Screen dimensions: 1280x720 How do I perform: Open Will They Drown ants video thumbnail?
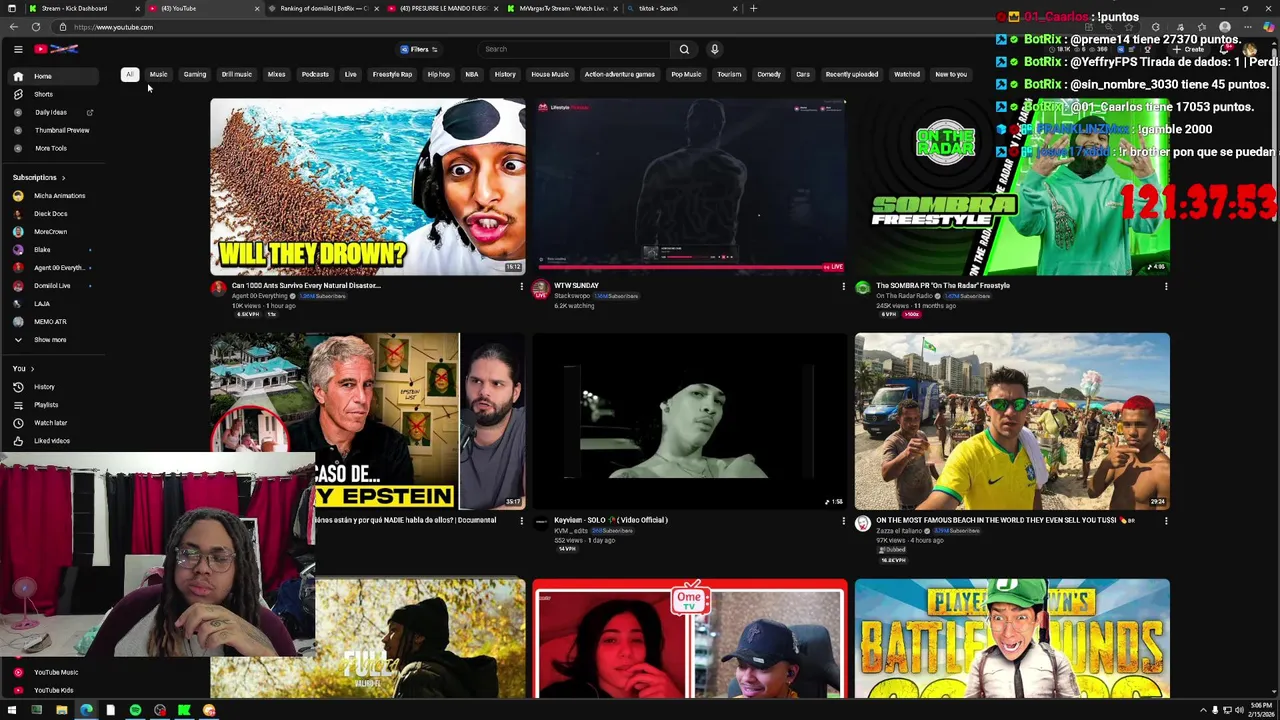point(367,187)
